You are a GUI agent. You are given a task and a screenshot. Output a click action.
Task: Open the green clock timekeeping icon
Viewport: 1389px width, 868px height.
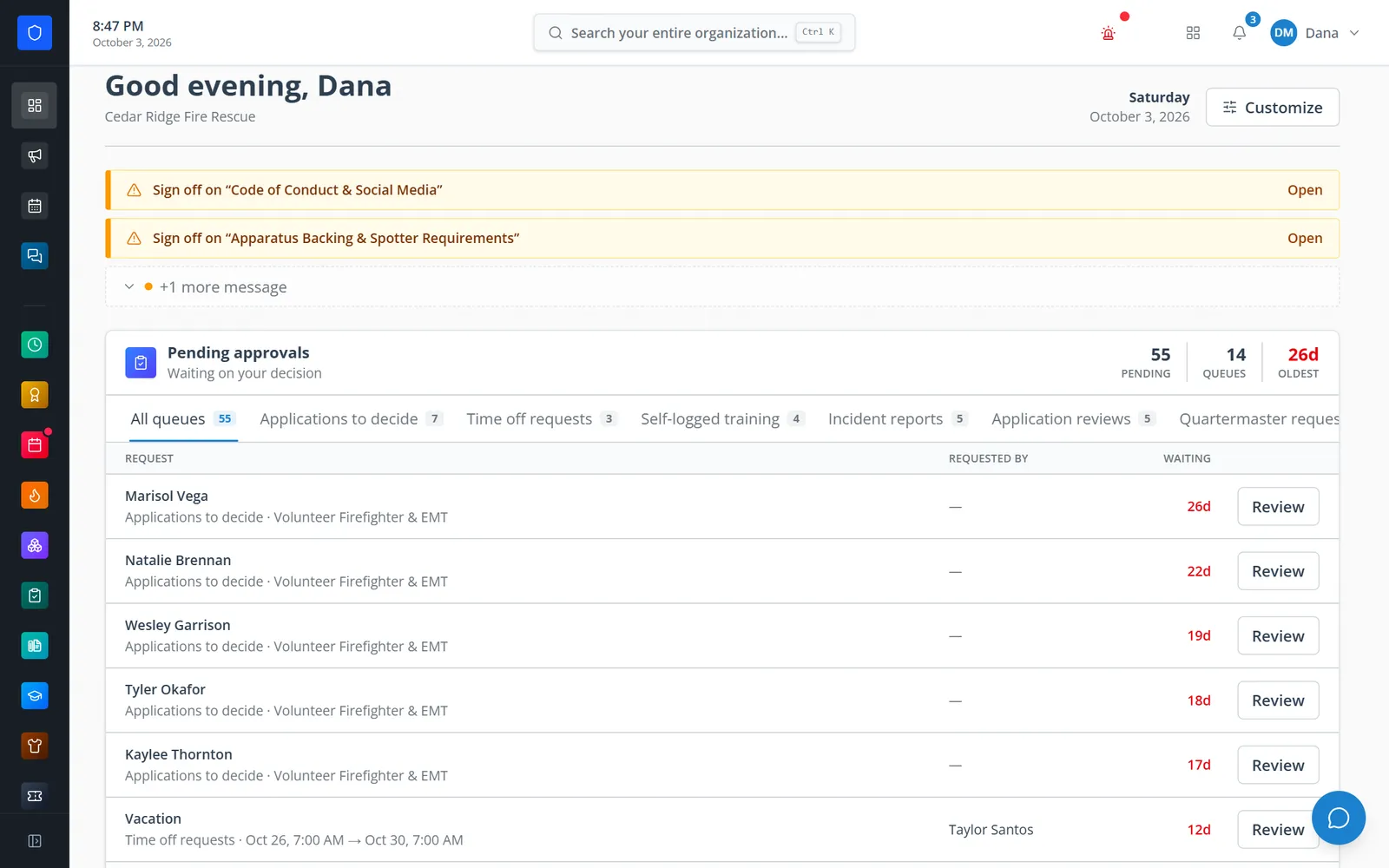pyautogui.click(x=35, y=345)
